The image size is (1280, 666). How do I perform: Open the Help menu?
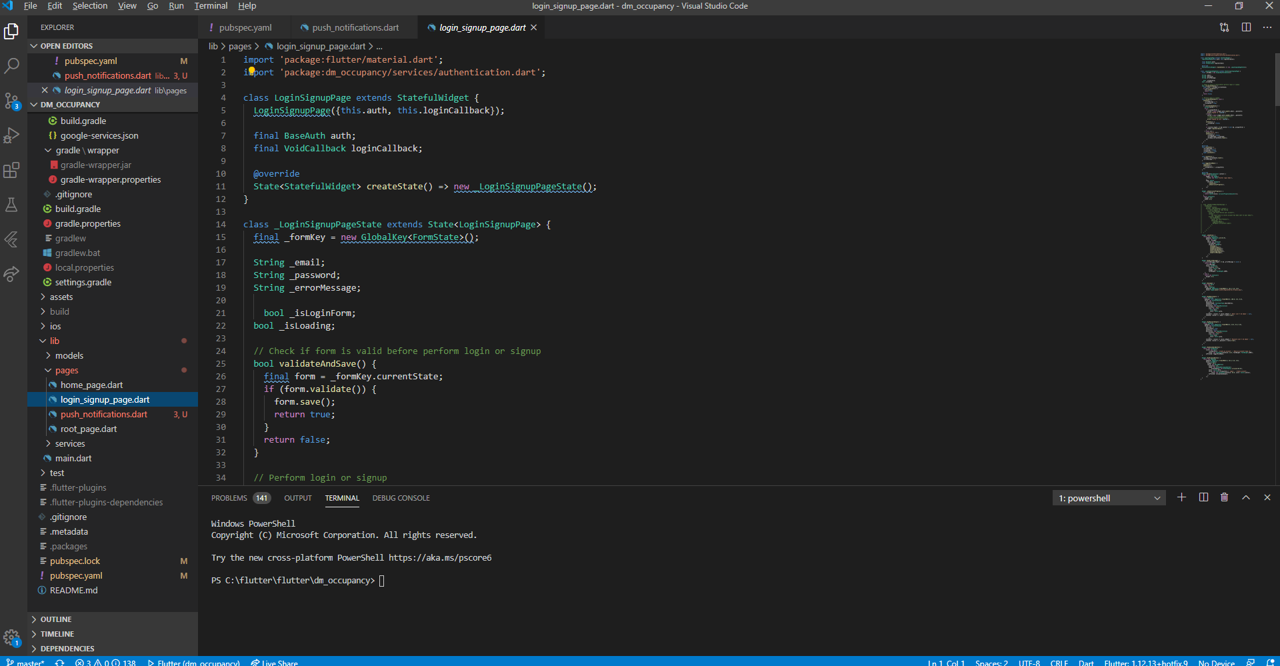click(x=247, y=6)
